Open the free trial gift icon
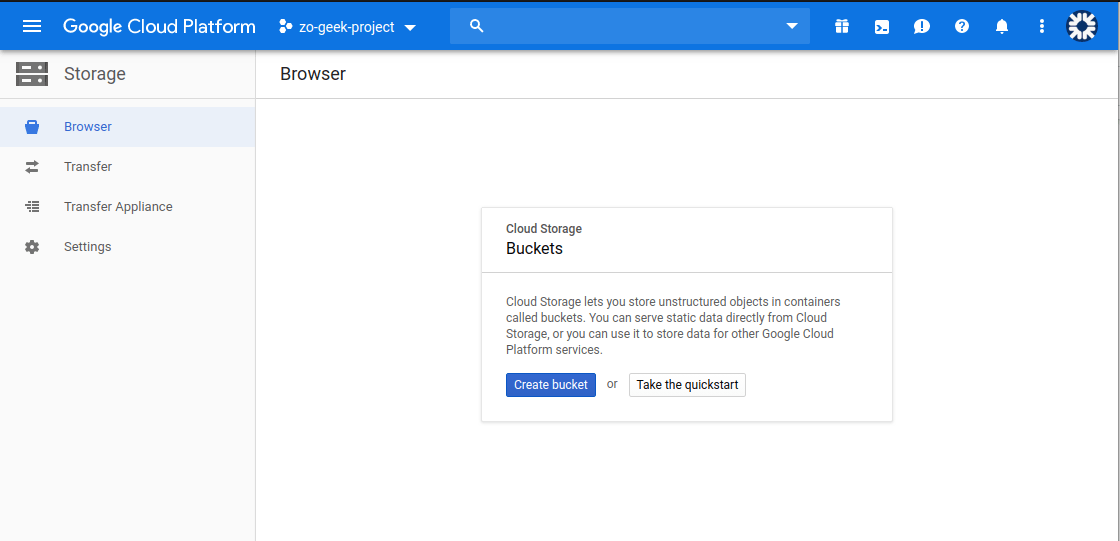This screenshot has height=541, width=1120. coord(842,26)
